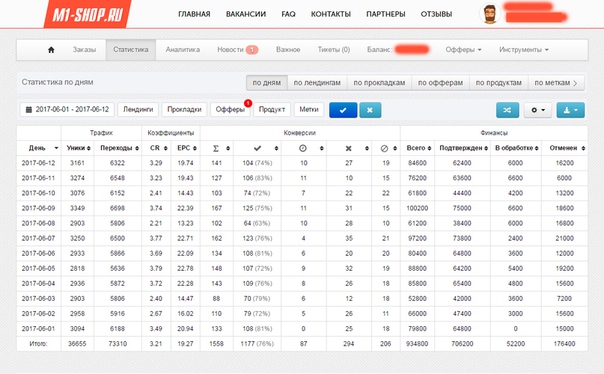Open the Новости section
Screen dimensions: 604x374
[x=230, y=50]
